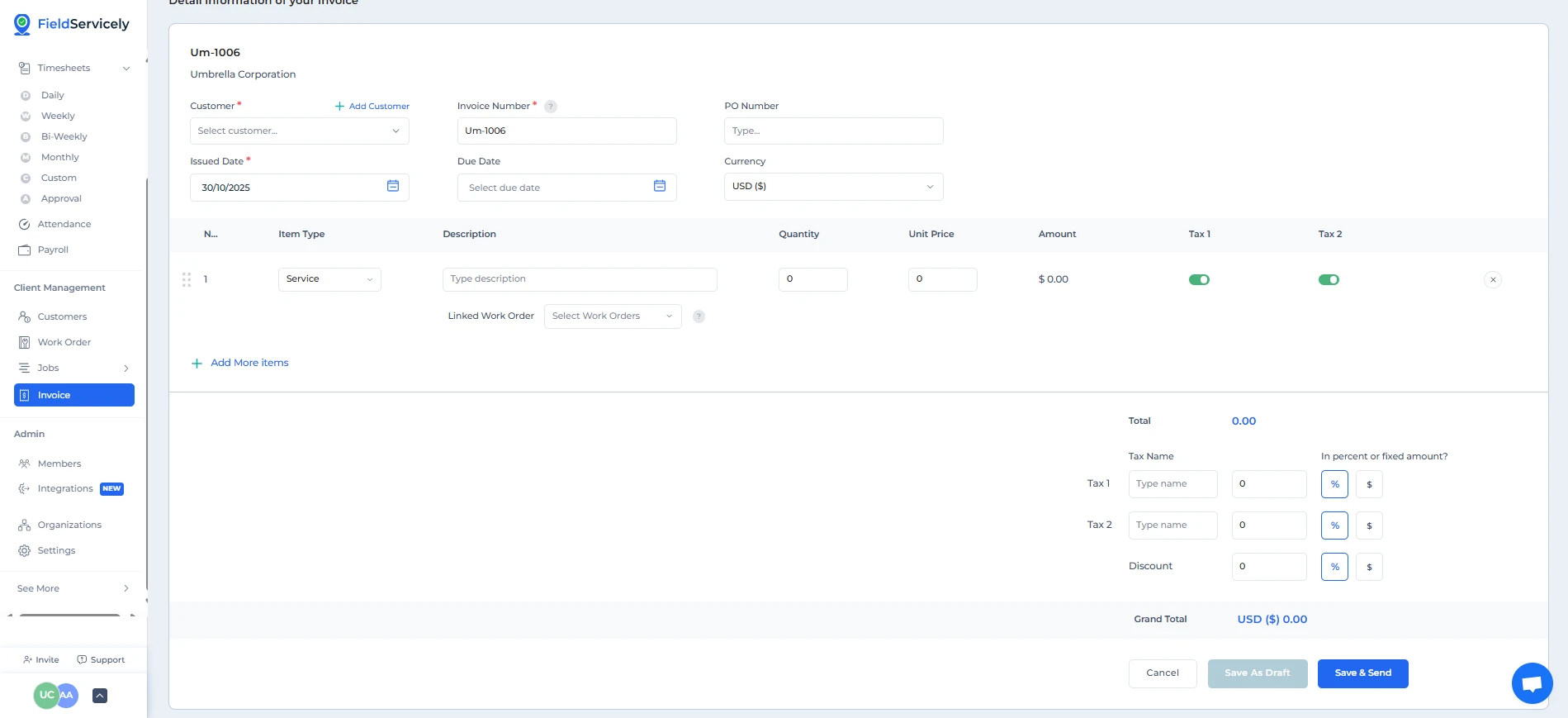Viewport: 1568px width, 718px height.
Task: Go to Daily timesheets
Action: tap(52, 95)
